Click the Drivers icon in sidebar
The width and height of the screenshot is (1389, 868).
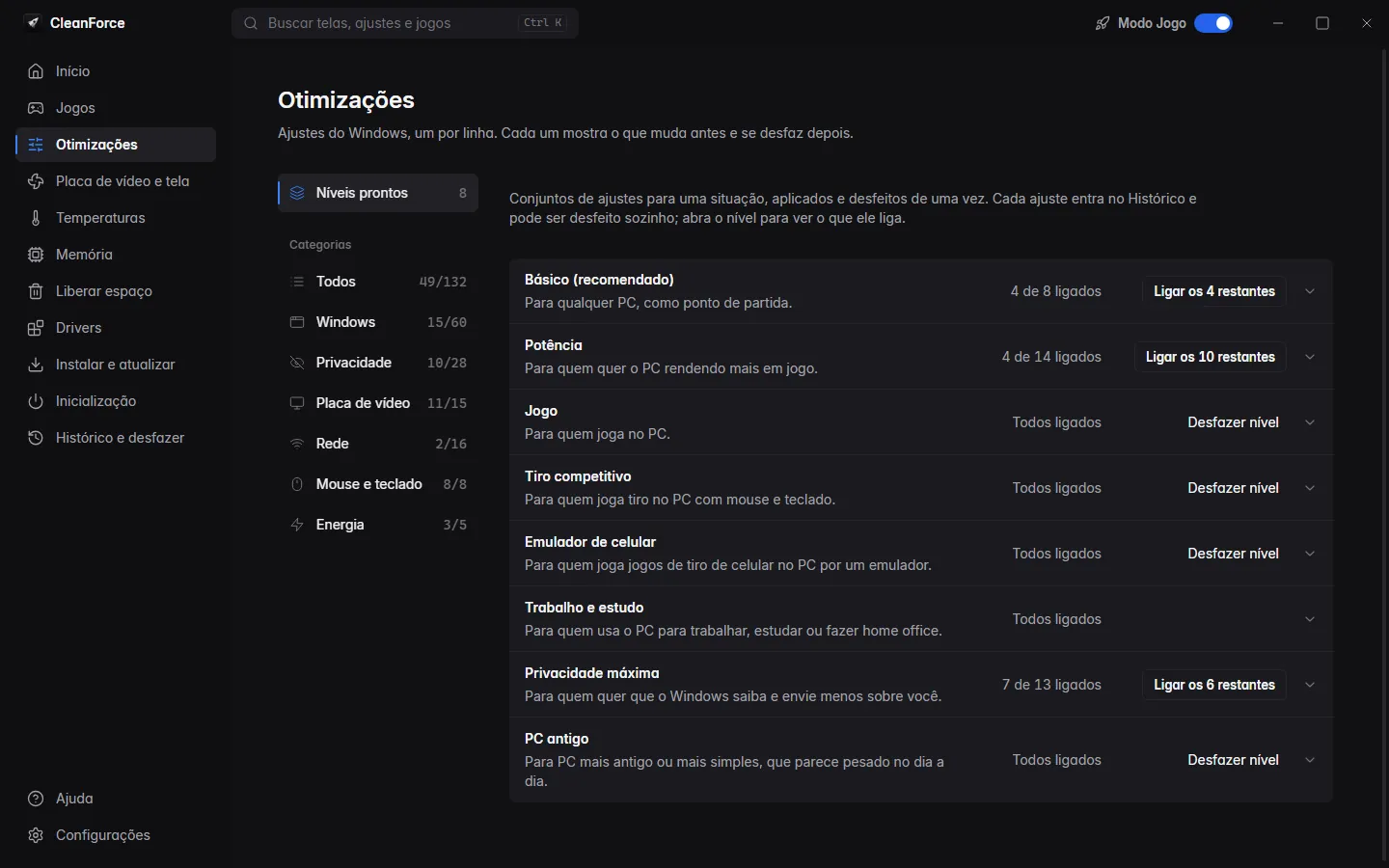click(x=36, y=328)
